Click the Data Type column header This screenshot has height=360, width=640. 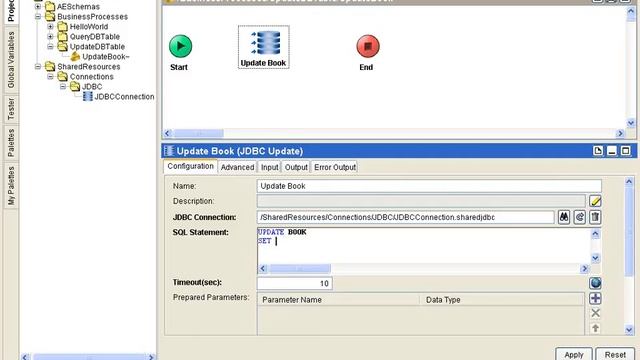(x=502, y=300)
